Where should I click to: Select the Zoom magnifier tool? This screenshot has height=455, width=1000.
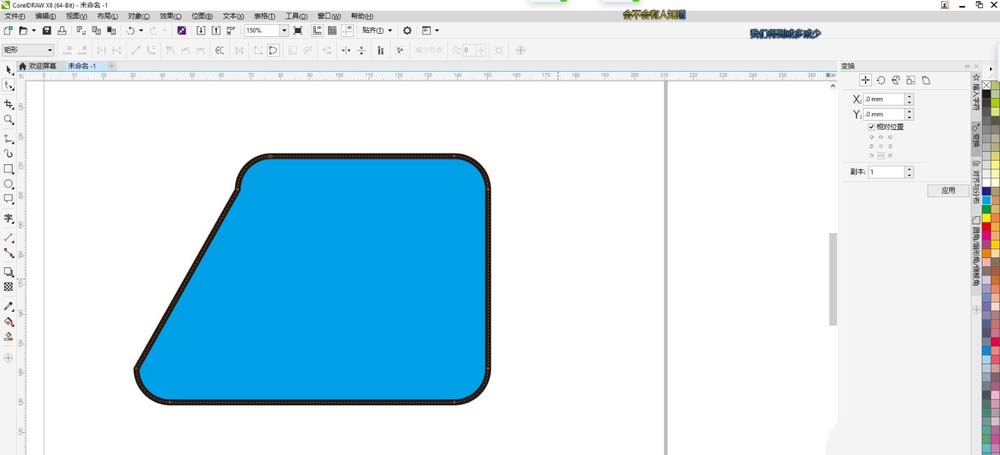(x=9, y=119)
